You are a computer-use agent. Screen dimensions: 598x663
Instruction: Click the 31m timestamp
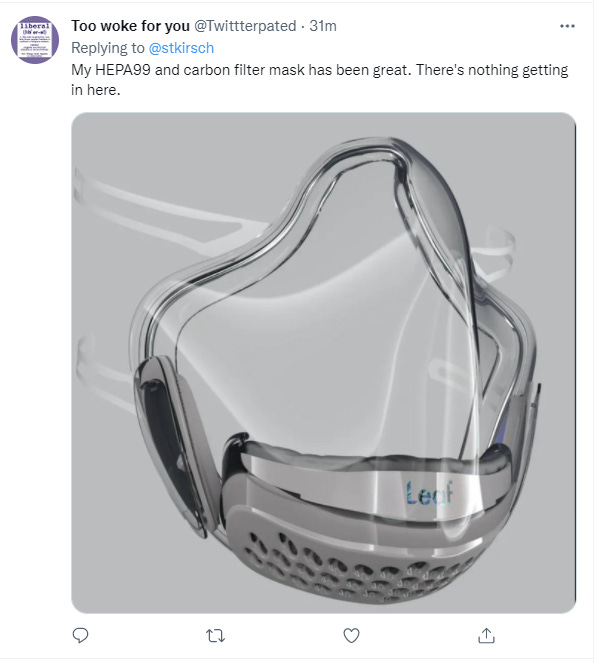pyautogui.click(x=323, y=26)
